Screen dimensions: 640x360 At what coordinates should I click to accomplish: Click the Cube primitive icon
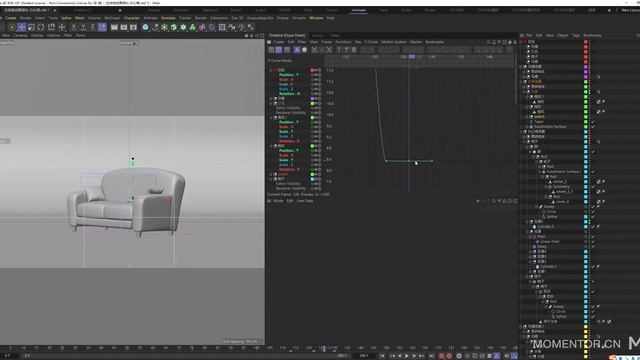(x=146, y=27)
